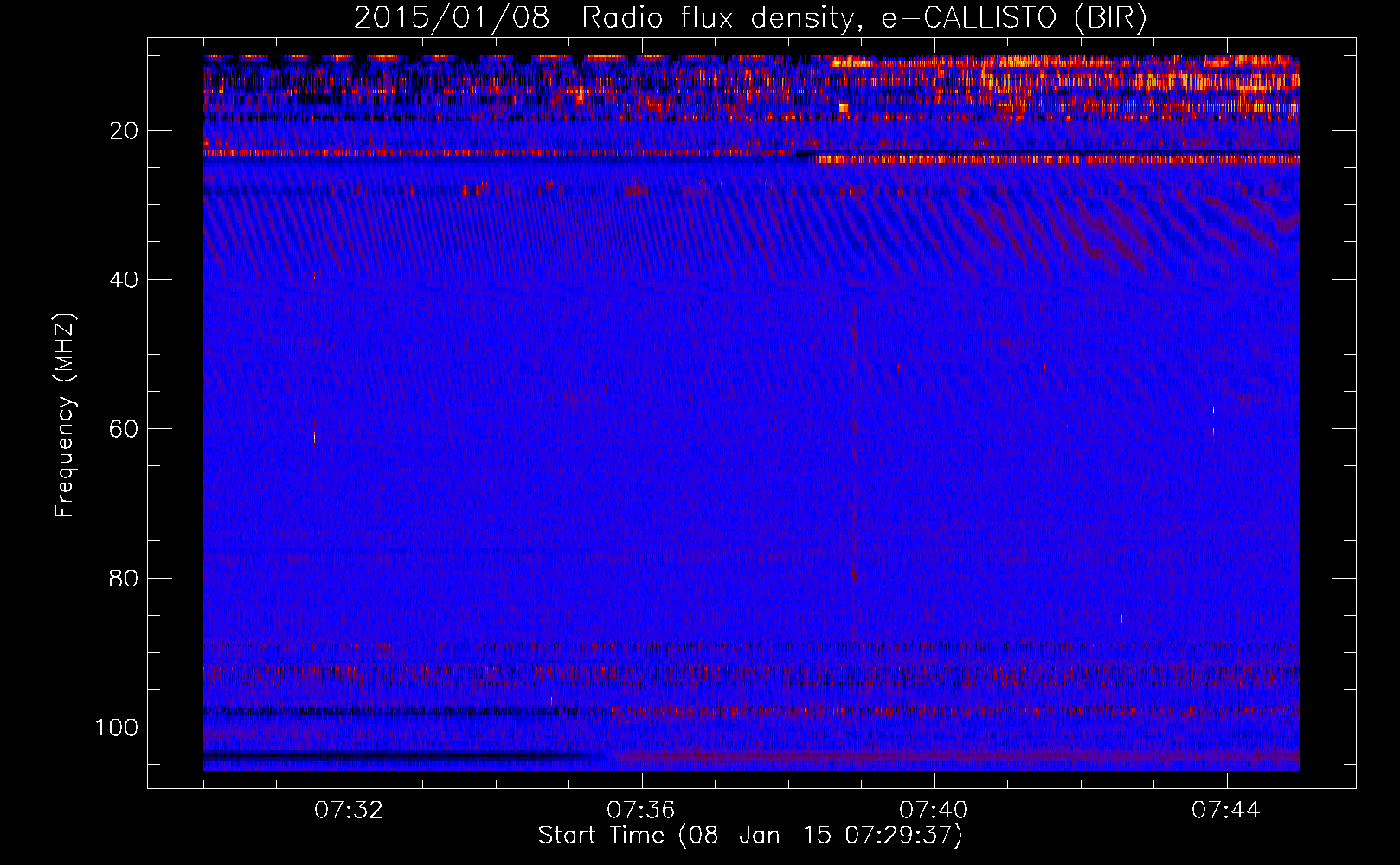Click the 20 frequency tick label
Image resolution: width=1400 pixels, height=865 pixels.
[124, 131]
